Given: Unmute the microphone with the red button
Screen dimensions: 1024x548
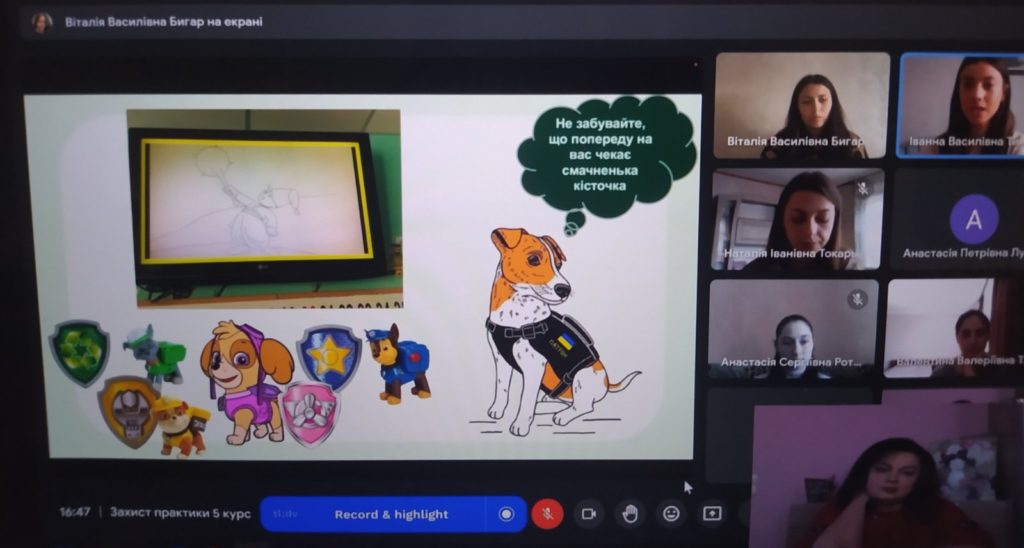Looking at the screenshot, I should click(x=547, y=514).
